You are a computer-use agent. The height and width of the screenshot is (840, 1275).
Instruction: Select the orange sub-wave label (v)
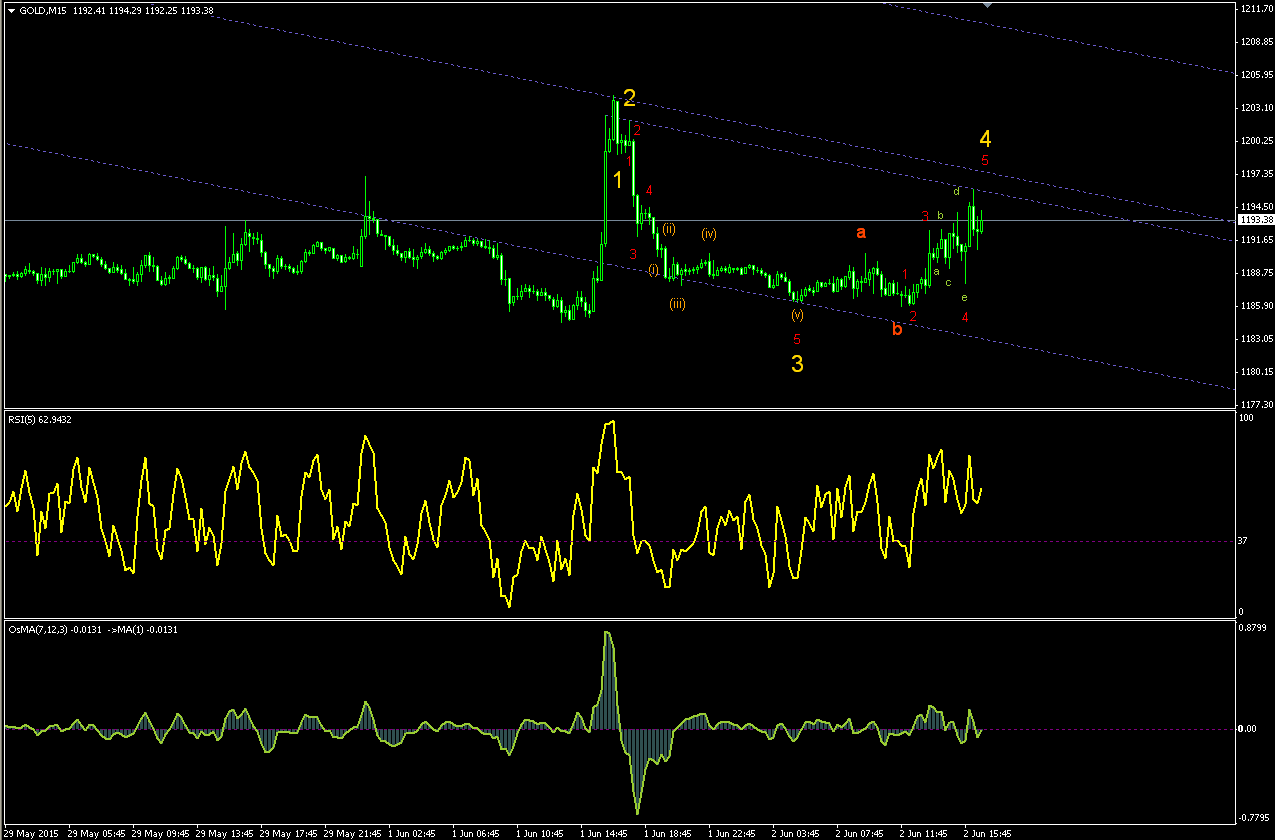click(x=796, y=314)
